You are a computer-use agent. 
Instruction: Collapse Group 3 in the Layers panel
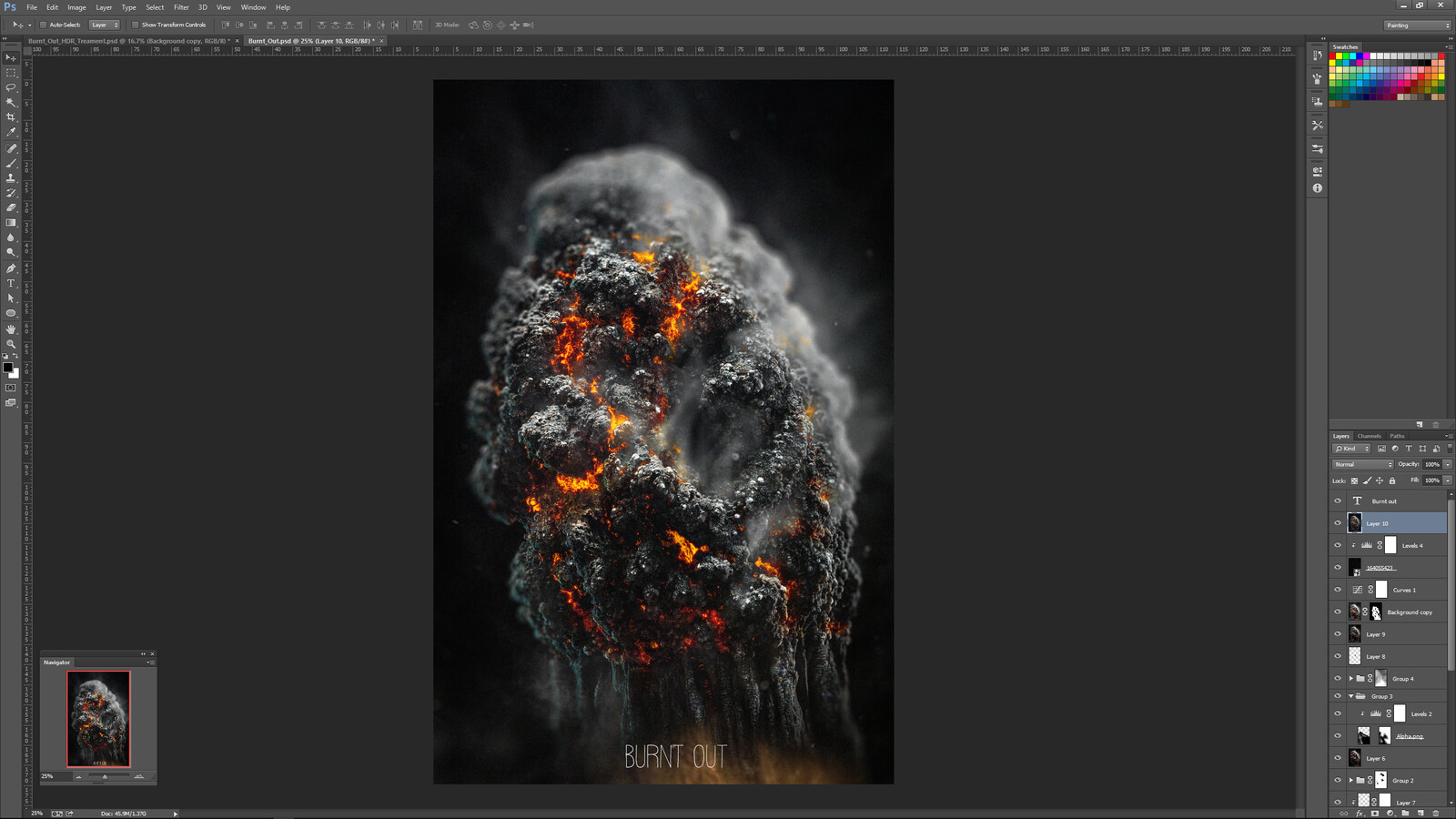(1350, 696)
